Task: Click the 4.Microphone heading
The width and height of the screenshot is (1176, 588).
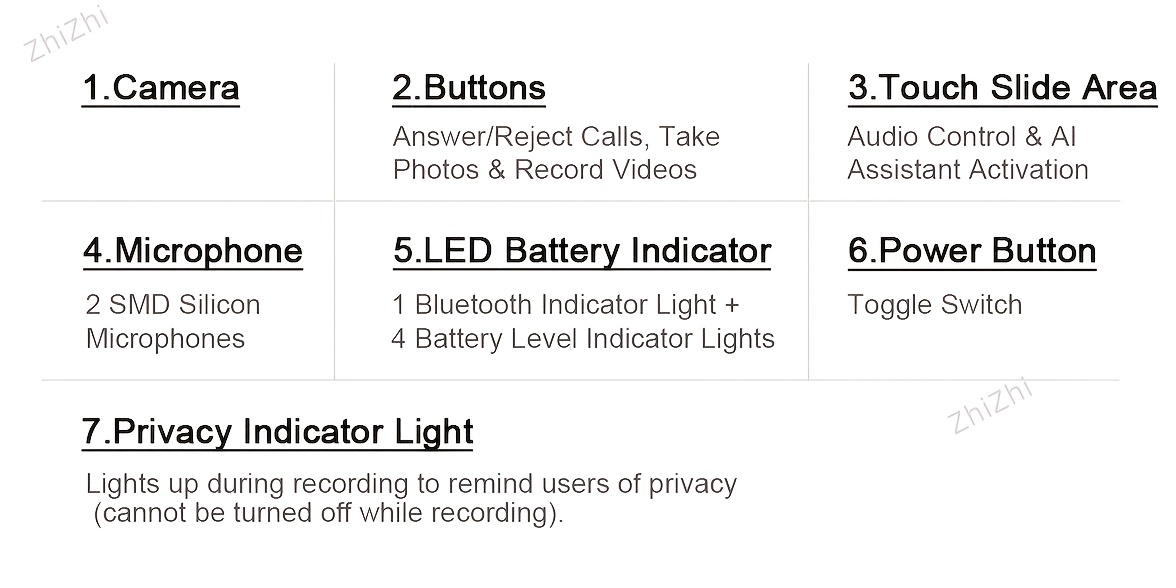Action: click(x=193, y=250)
